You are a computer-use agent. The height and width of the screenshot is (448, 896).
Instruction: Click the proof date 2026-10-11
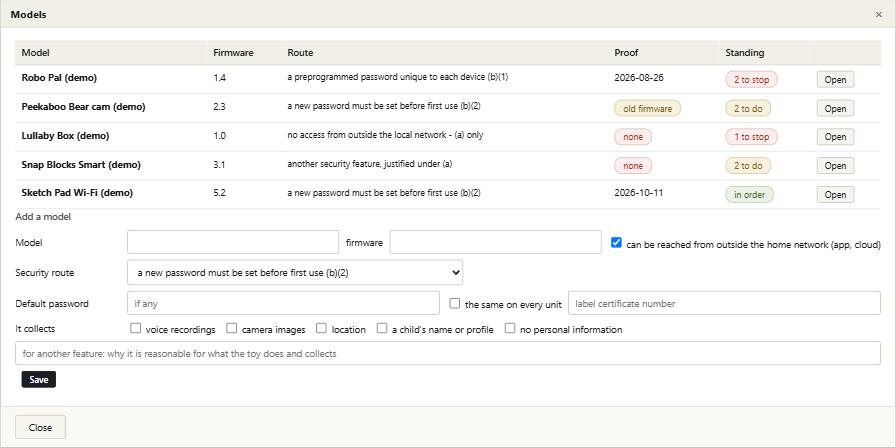click(x=639, y=193)
